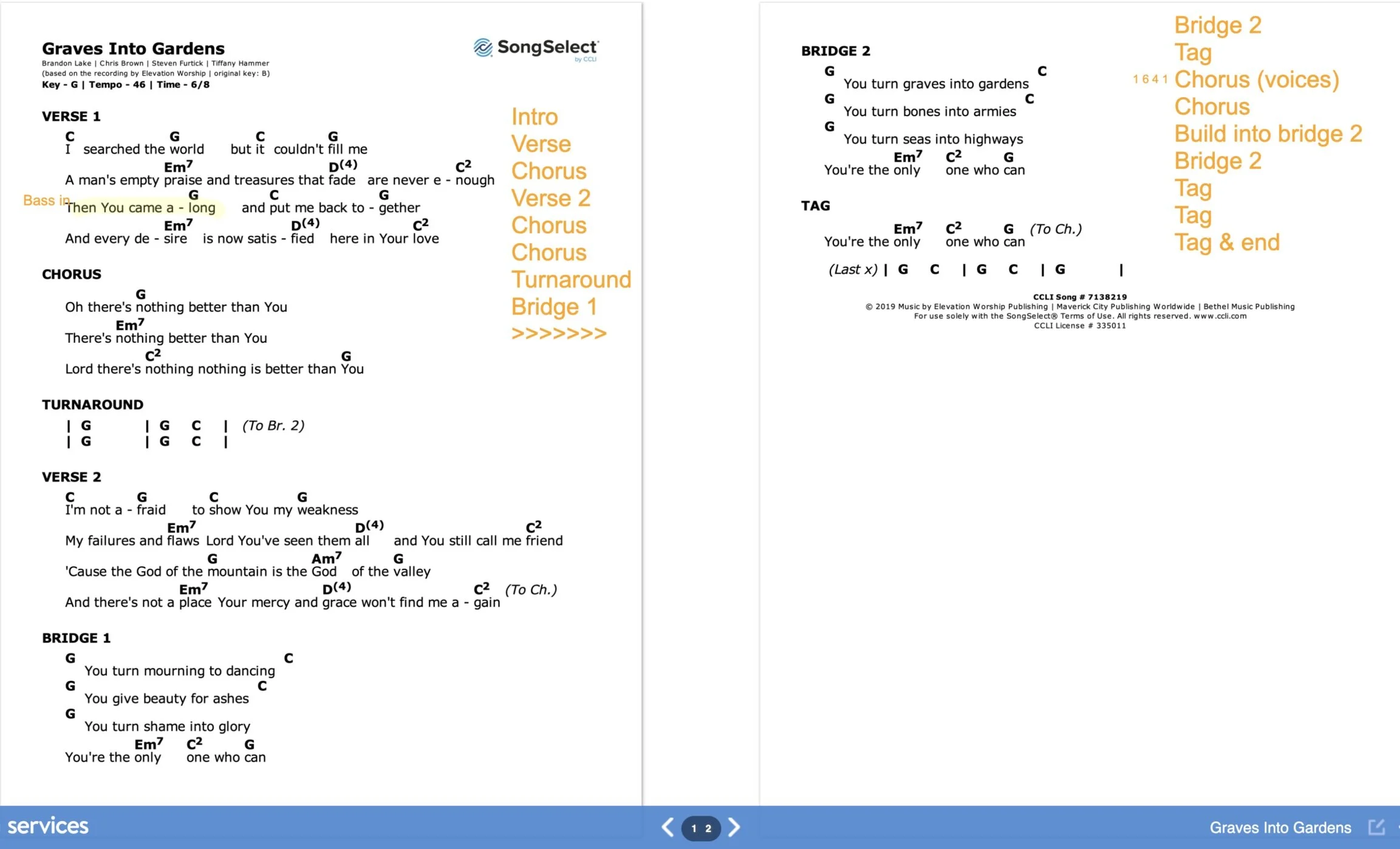Click the Tag & end annotation
This screenshot has width=1400, height=849.
pos(1227,242)
